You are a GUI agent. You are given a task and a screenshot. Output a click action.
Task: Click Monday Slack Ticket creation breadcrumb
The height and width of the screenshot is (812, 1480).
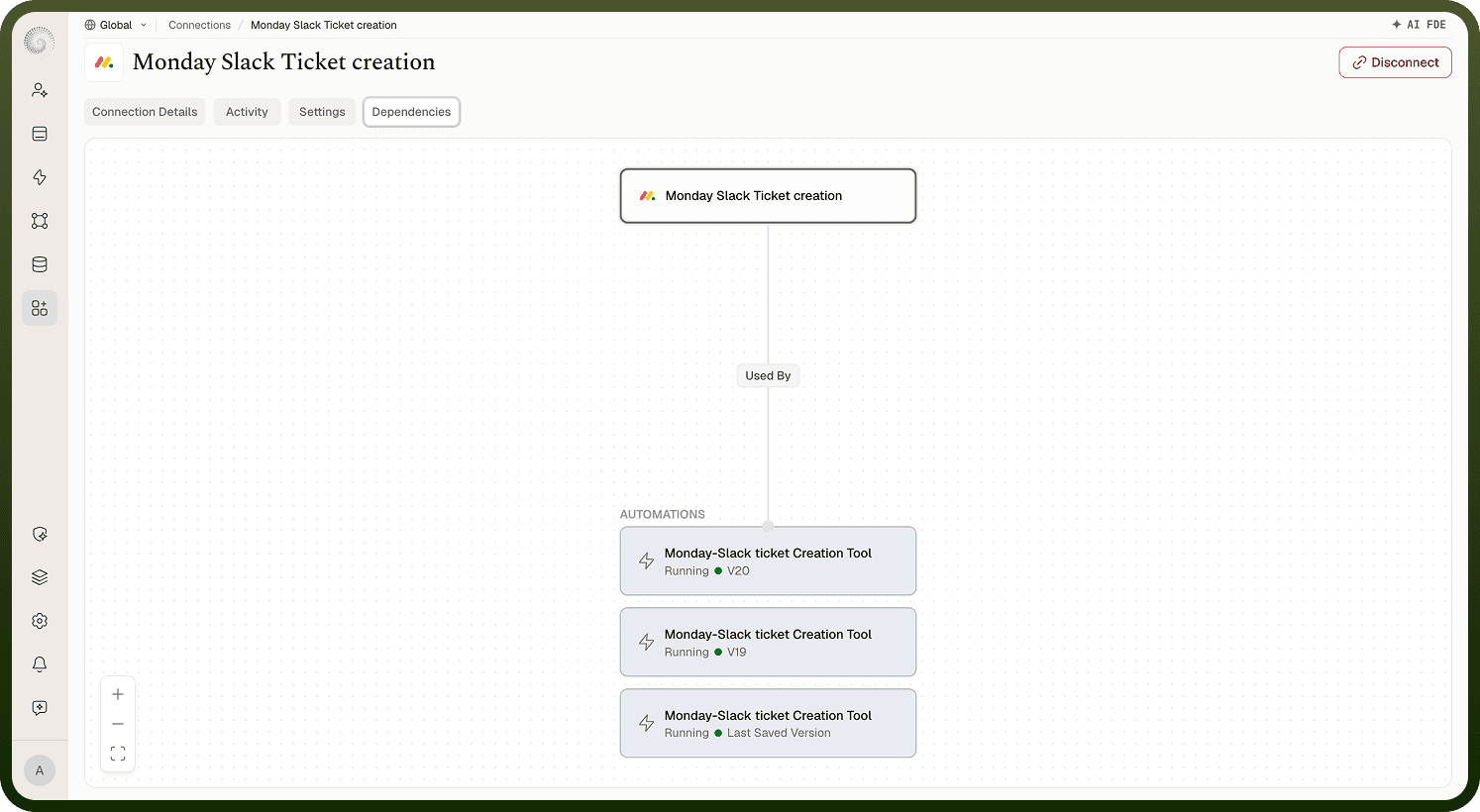pos(324,25)
